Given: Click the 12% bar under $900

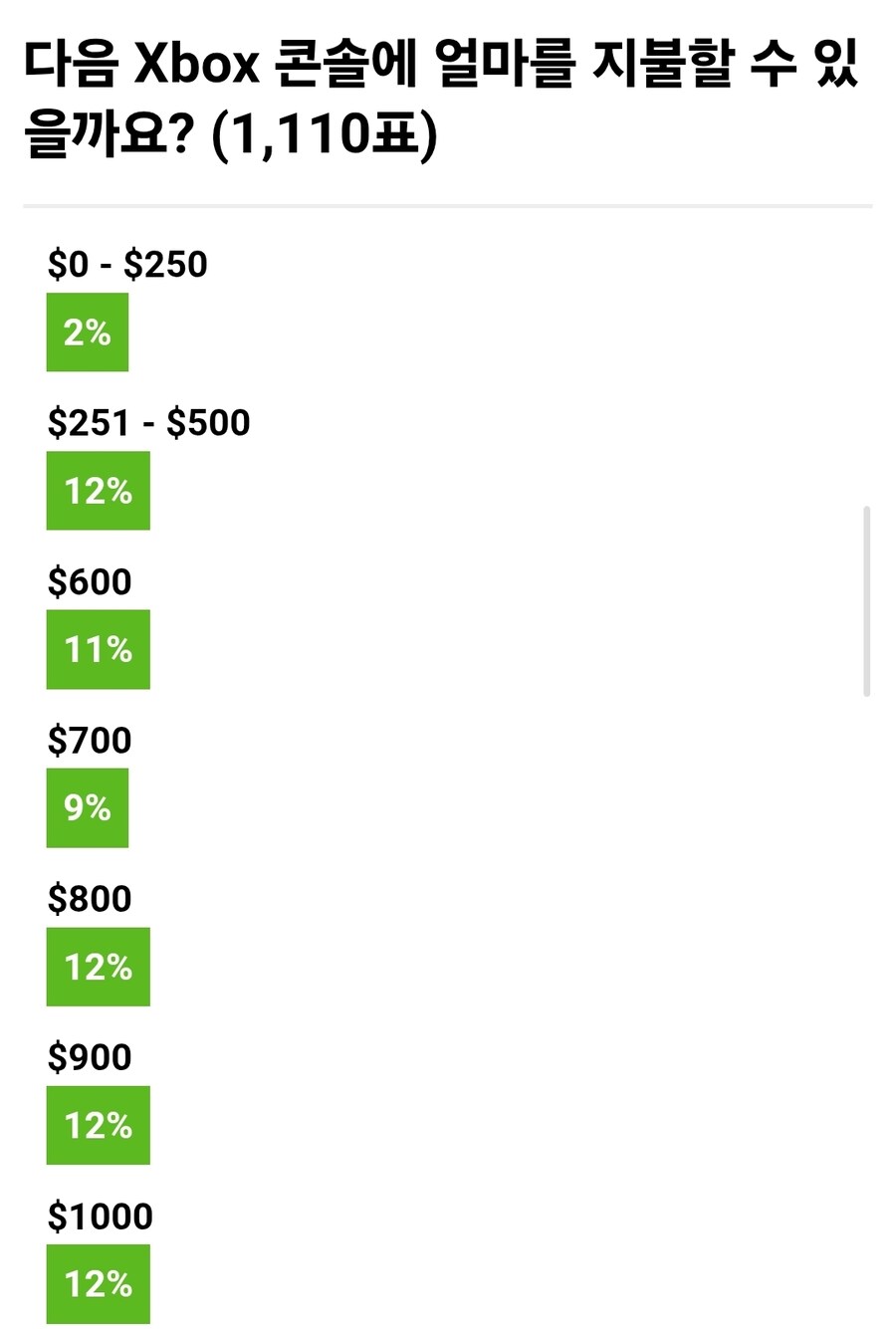Looking at the screenshot, I should coord(99,1125).
